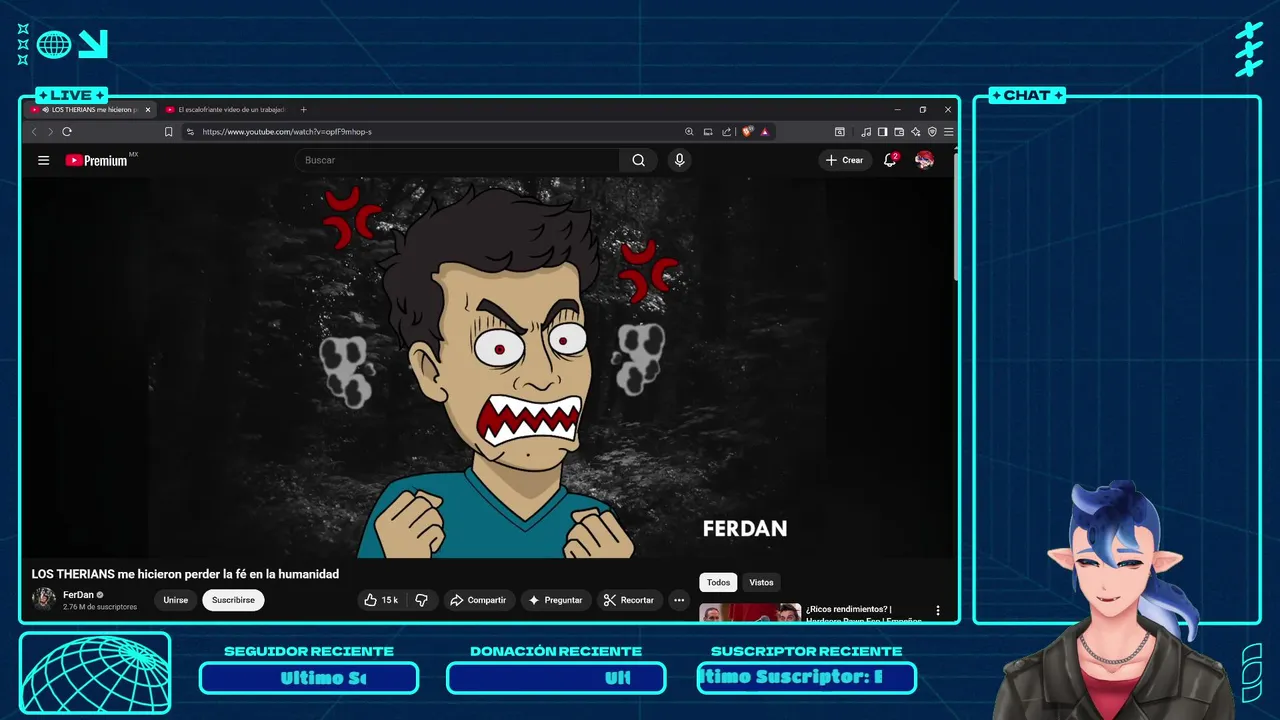
Task: Like the video with 15 k thumbs up
Action: pos(381,600)
